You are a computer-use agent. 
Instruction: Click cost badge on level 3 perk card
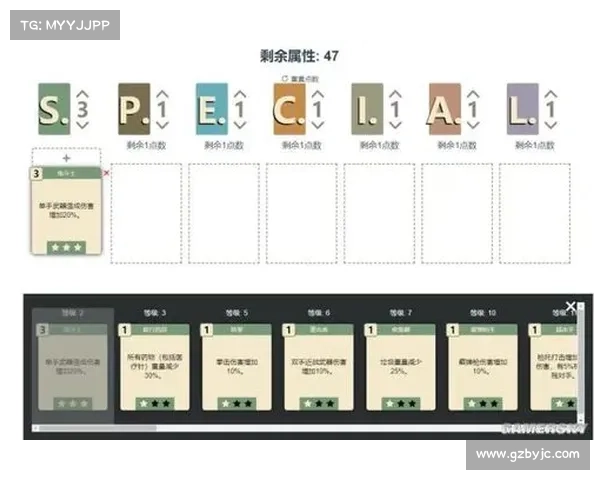(x=124, y=330)
